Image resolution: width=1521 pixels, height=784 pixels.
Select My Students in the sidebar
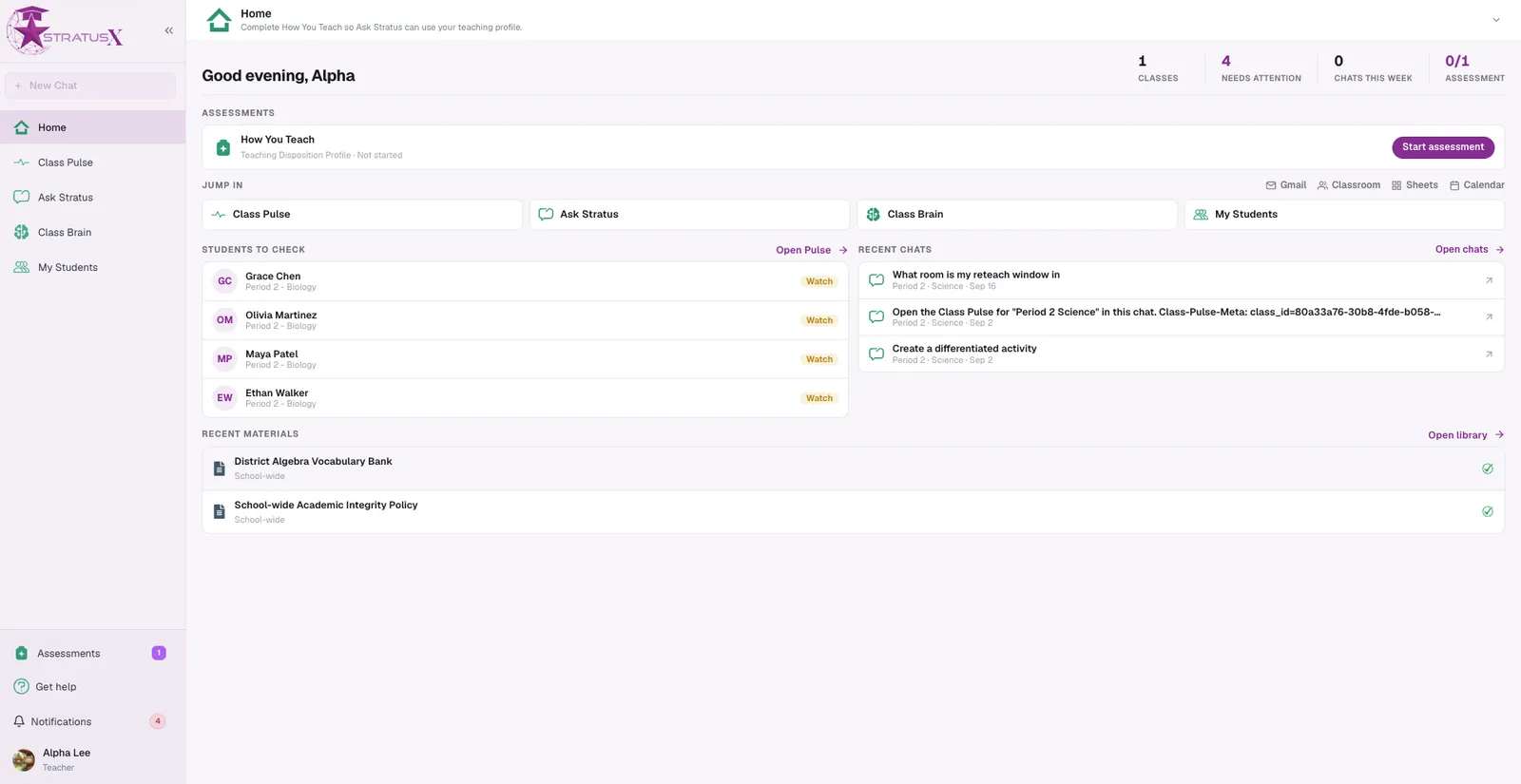coord(92,268)
